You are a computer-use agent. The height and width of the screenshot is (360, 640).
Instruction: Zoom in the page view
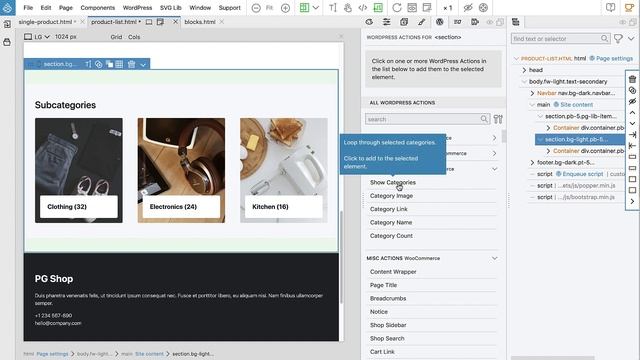point(285,8)
